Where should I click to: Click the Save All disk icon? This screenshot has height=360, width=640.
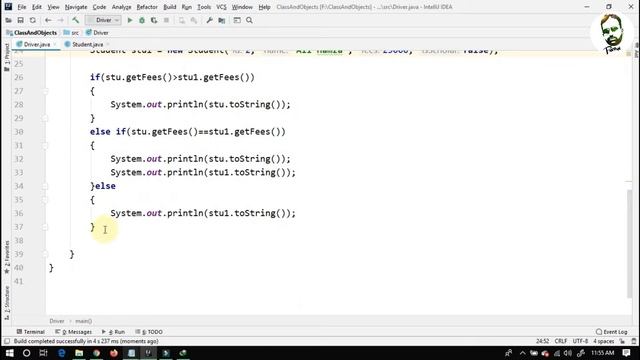(20, 20)
